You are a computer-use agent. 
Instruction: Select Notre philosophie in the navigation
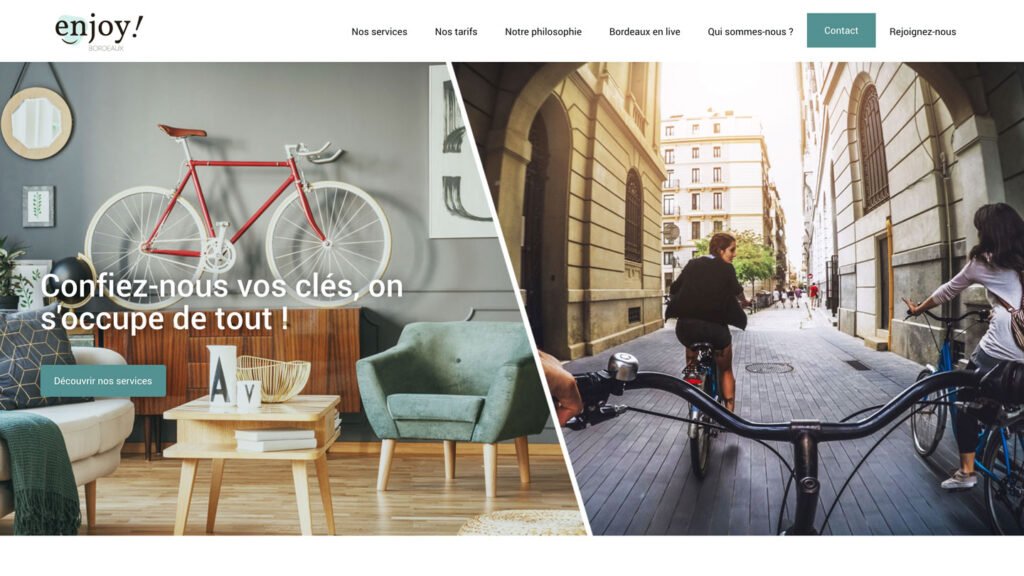tap(543, 31)
